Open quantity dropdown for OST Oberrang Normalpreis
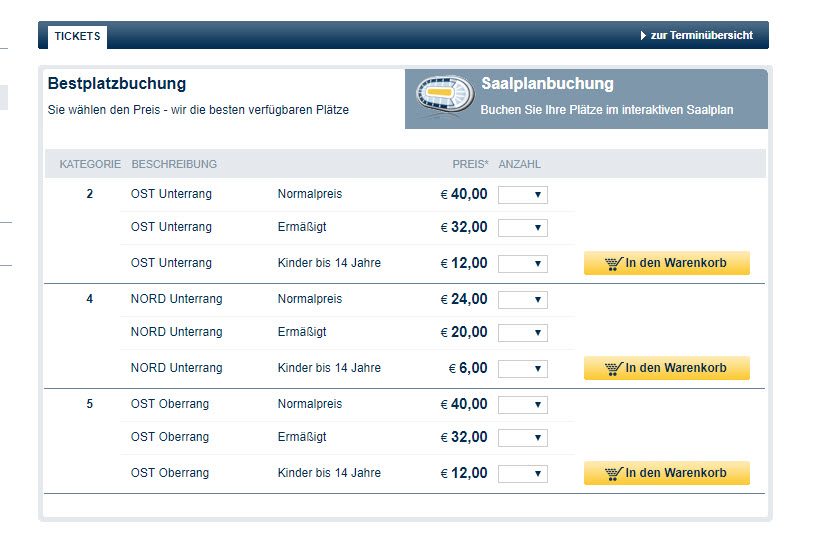 tap(522, 404)
